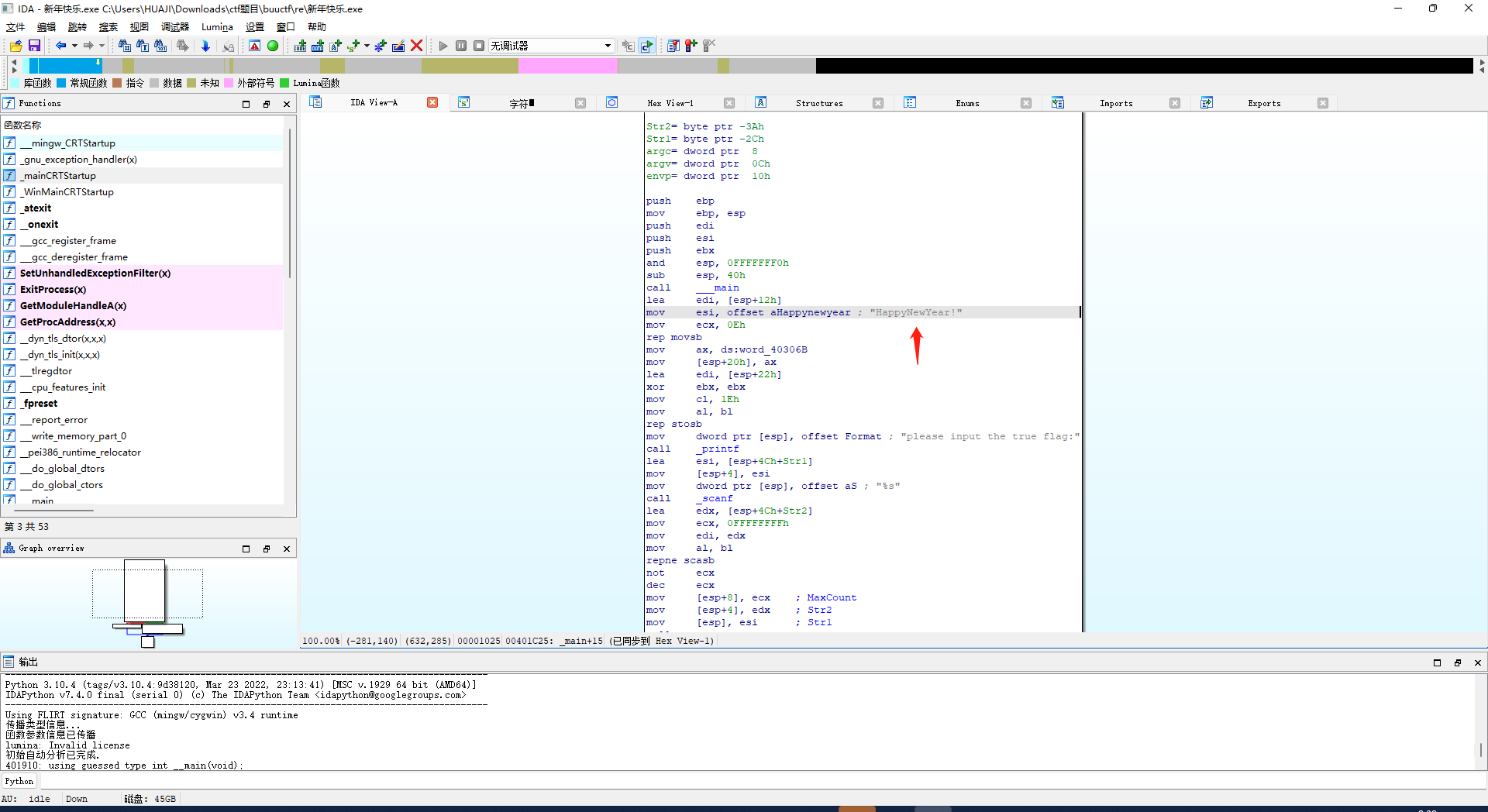Viewport: 1488px width, 812px height.
Task: Click the red X delete icon
Action: tap(416, 46)
